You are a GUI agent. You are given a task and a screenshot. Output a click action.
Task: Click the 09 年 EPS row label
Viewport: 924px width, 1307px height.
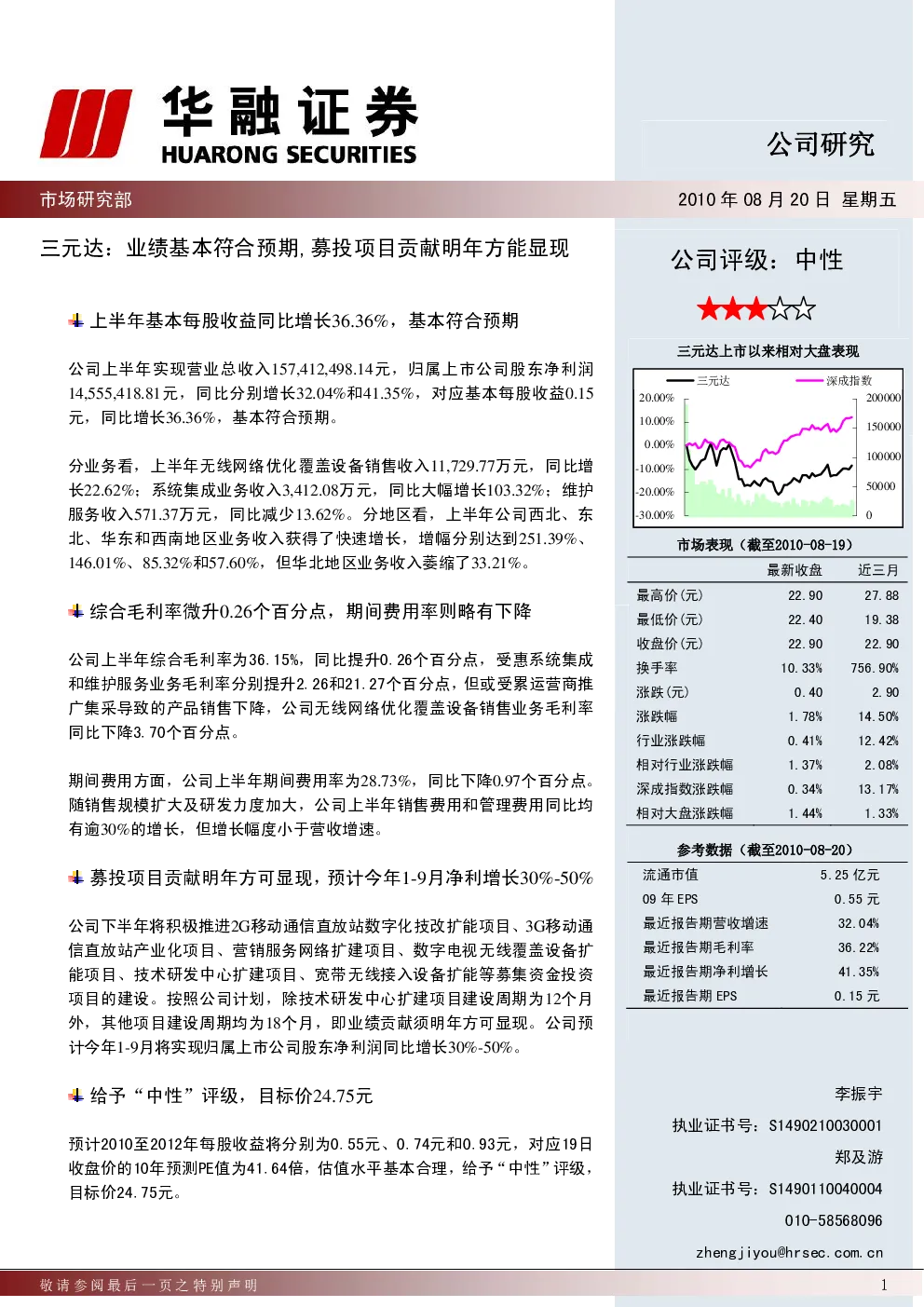click(x=670, y=899)
